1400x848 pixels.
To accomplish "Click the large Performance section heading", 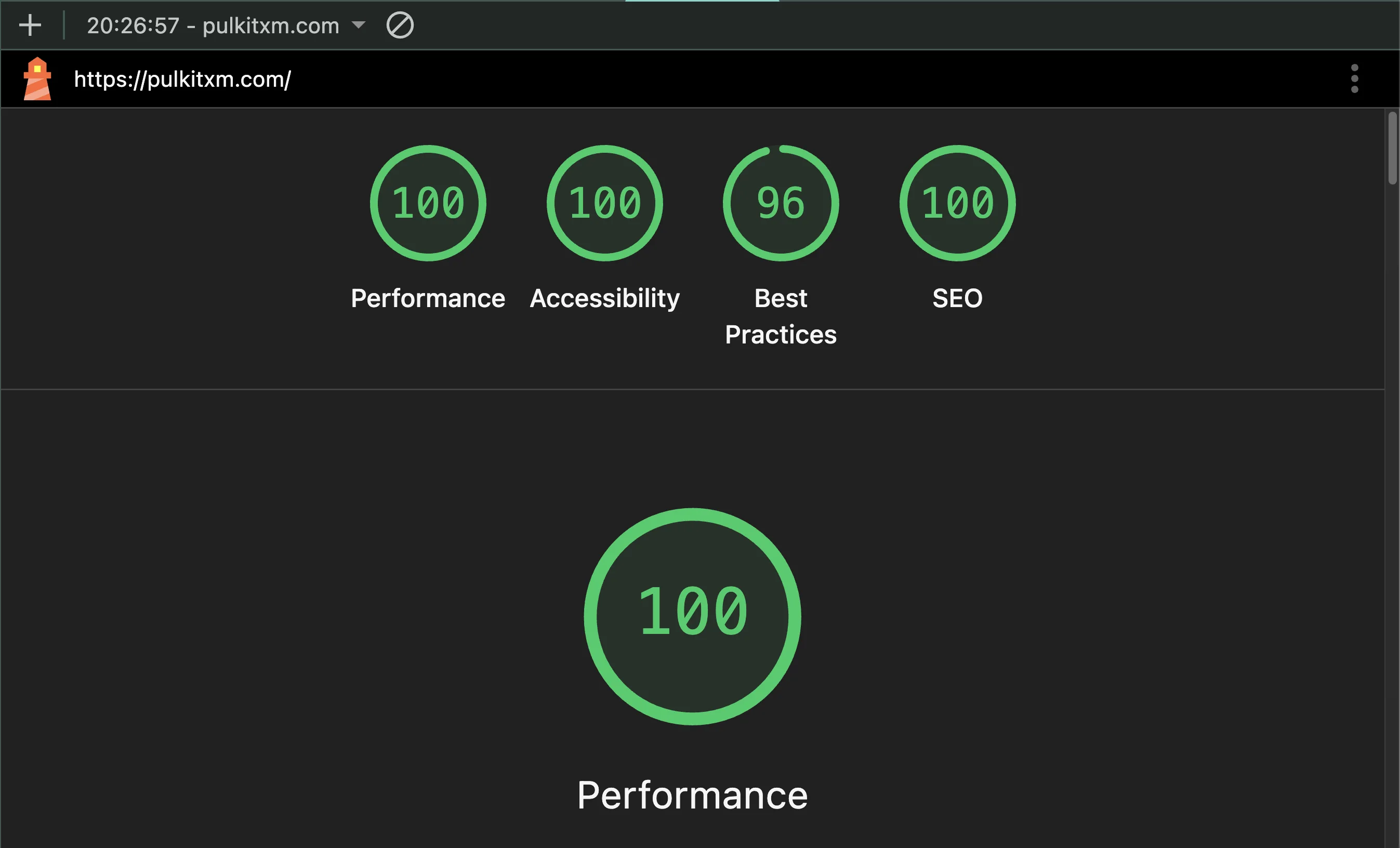I will [692, 794].
